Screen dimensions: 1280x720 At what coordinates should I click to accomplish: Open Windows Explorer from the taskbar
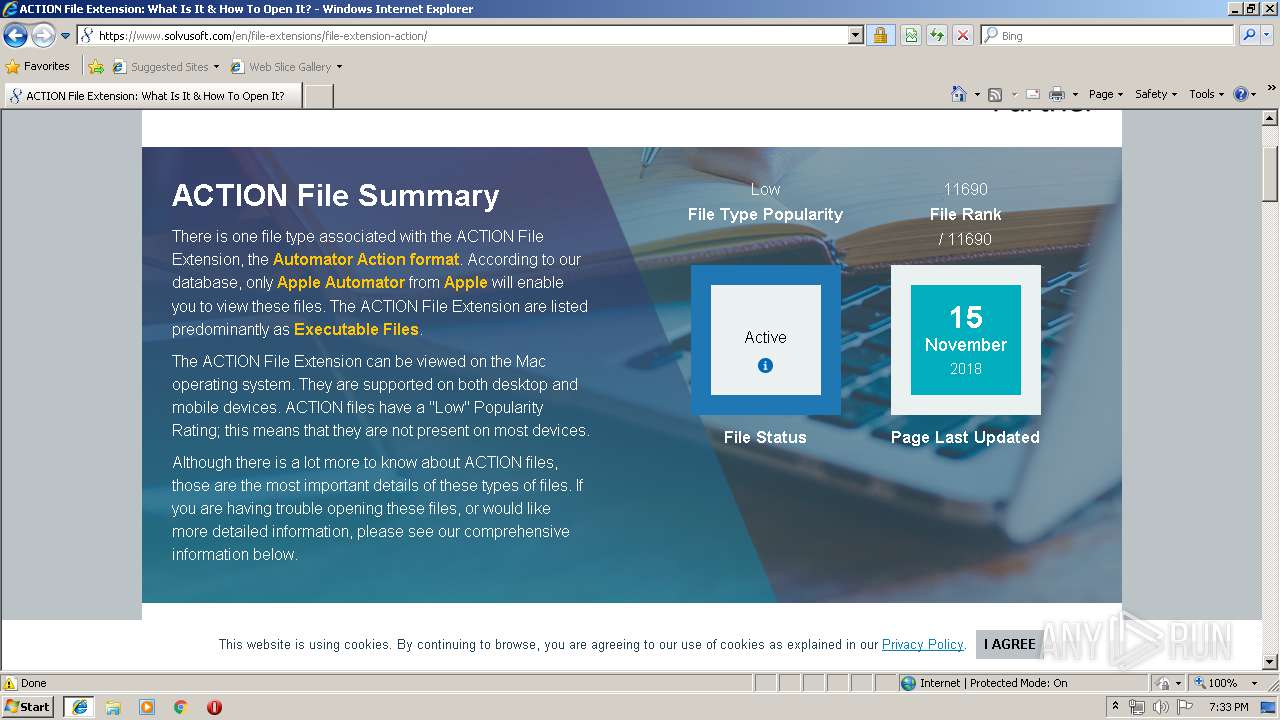(x=113, y=707)
